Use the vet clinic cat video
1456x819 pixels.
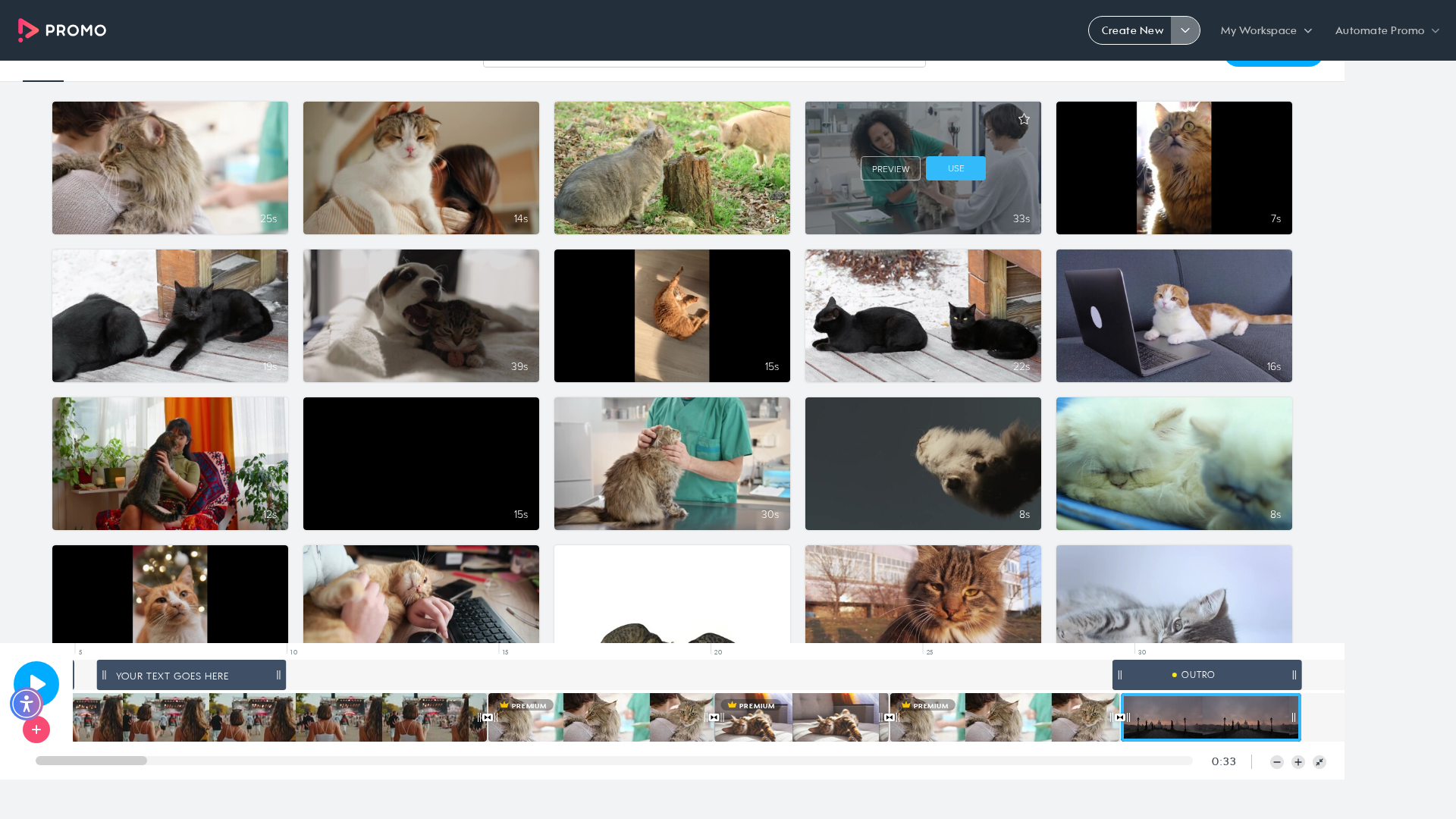coord(955,168)
